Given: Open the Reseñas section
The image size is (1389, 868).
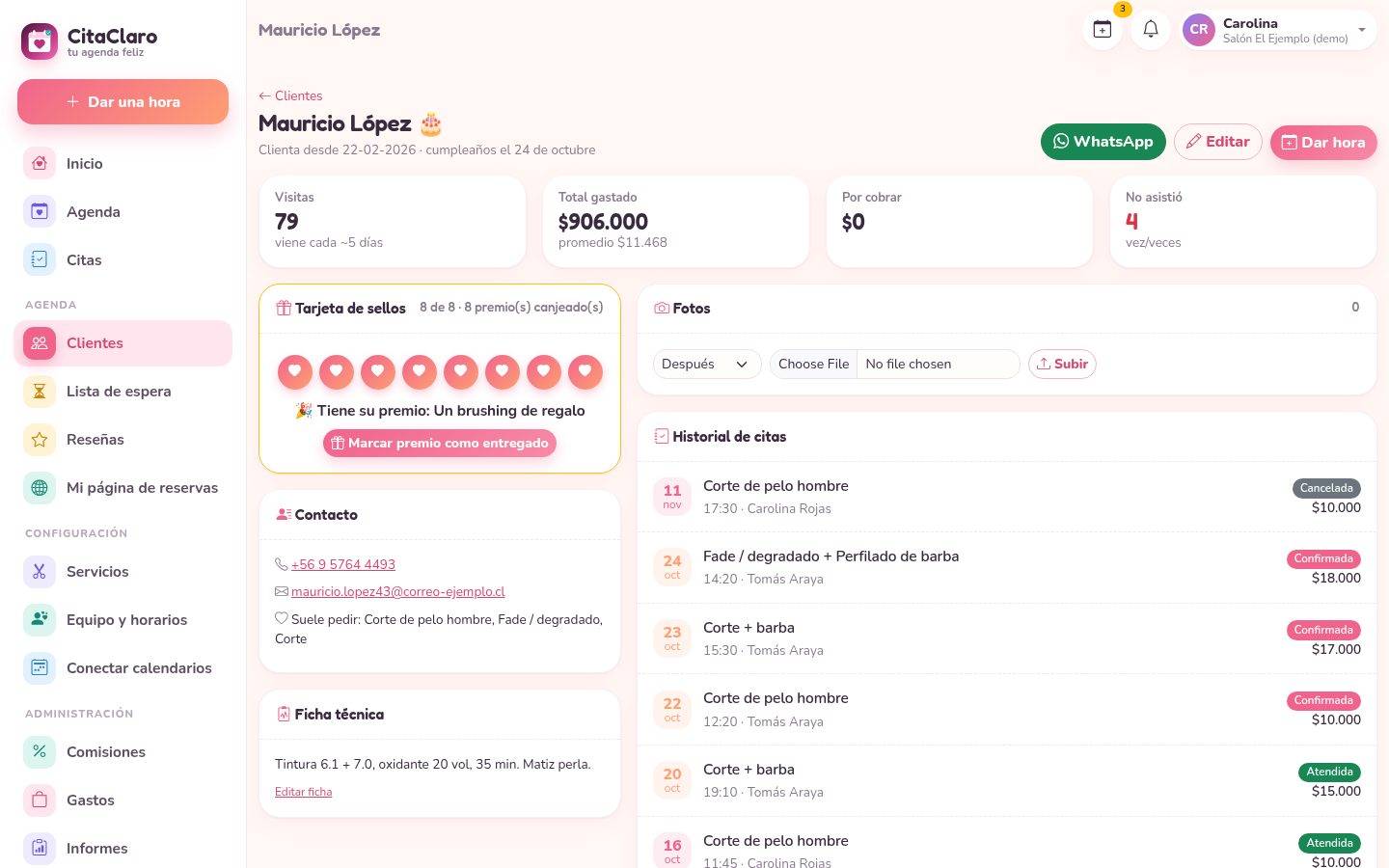Looking at the screenshot, I should coord(123,439).
